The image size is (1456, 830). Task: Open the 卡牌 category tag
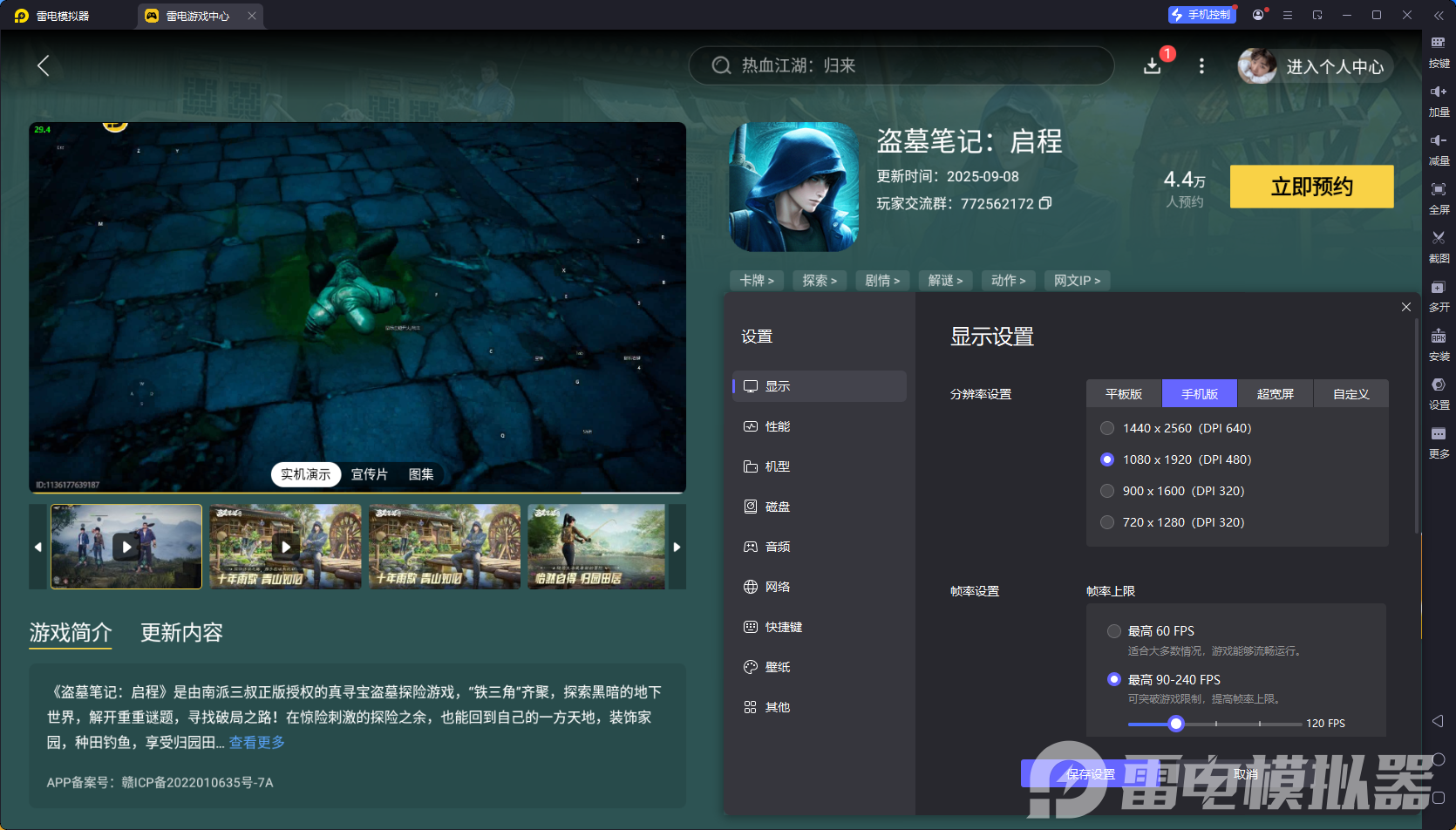[757, 280]
